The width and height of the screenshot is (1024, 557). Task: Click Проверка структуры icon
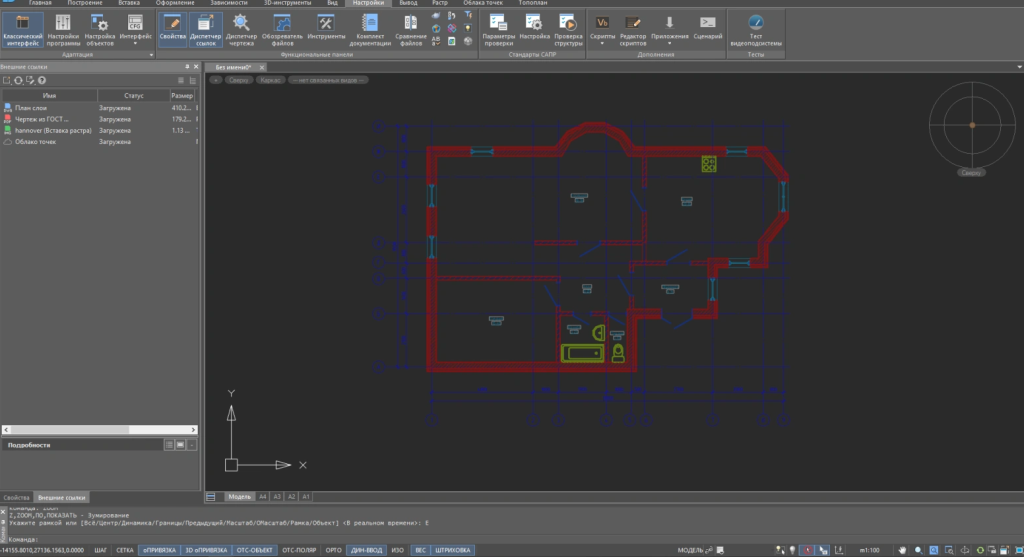pos(567,29)
